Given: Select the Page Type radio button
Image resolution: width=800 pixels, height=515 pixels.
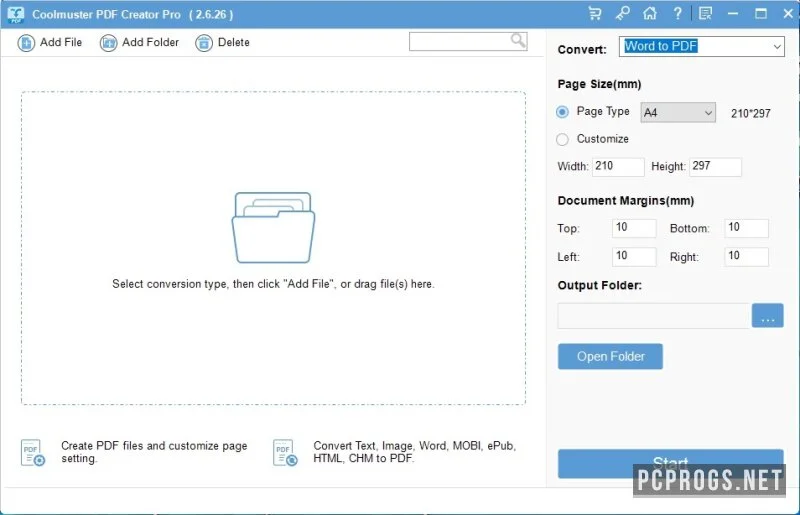Looking at the screenshot, I should pyautogui.click(x=562, y=112).
